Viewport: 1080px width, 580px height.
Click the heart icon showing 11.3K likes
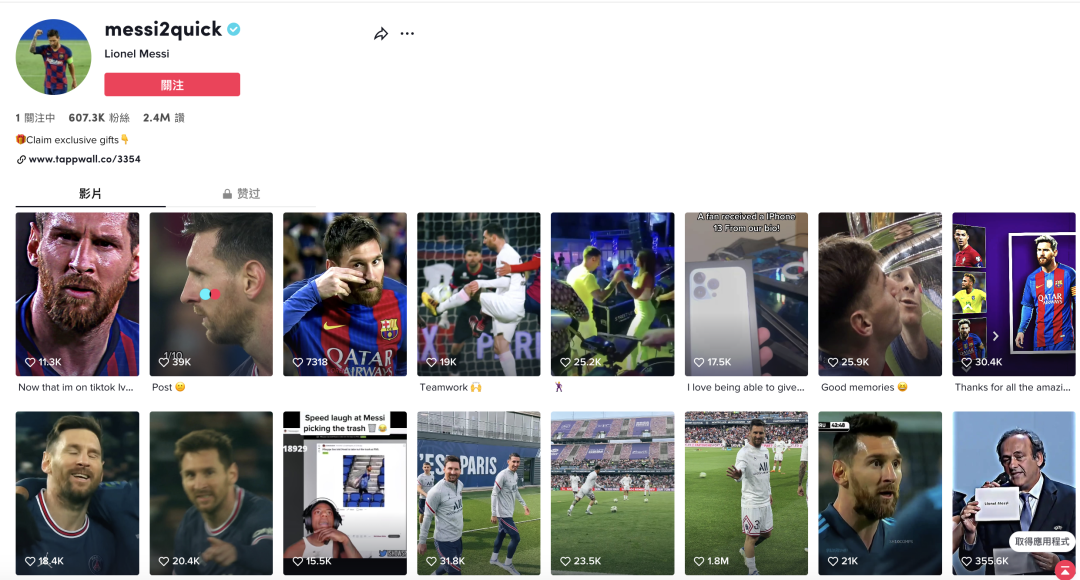(x=30, y=362)
